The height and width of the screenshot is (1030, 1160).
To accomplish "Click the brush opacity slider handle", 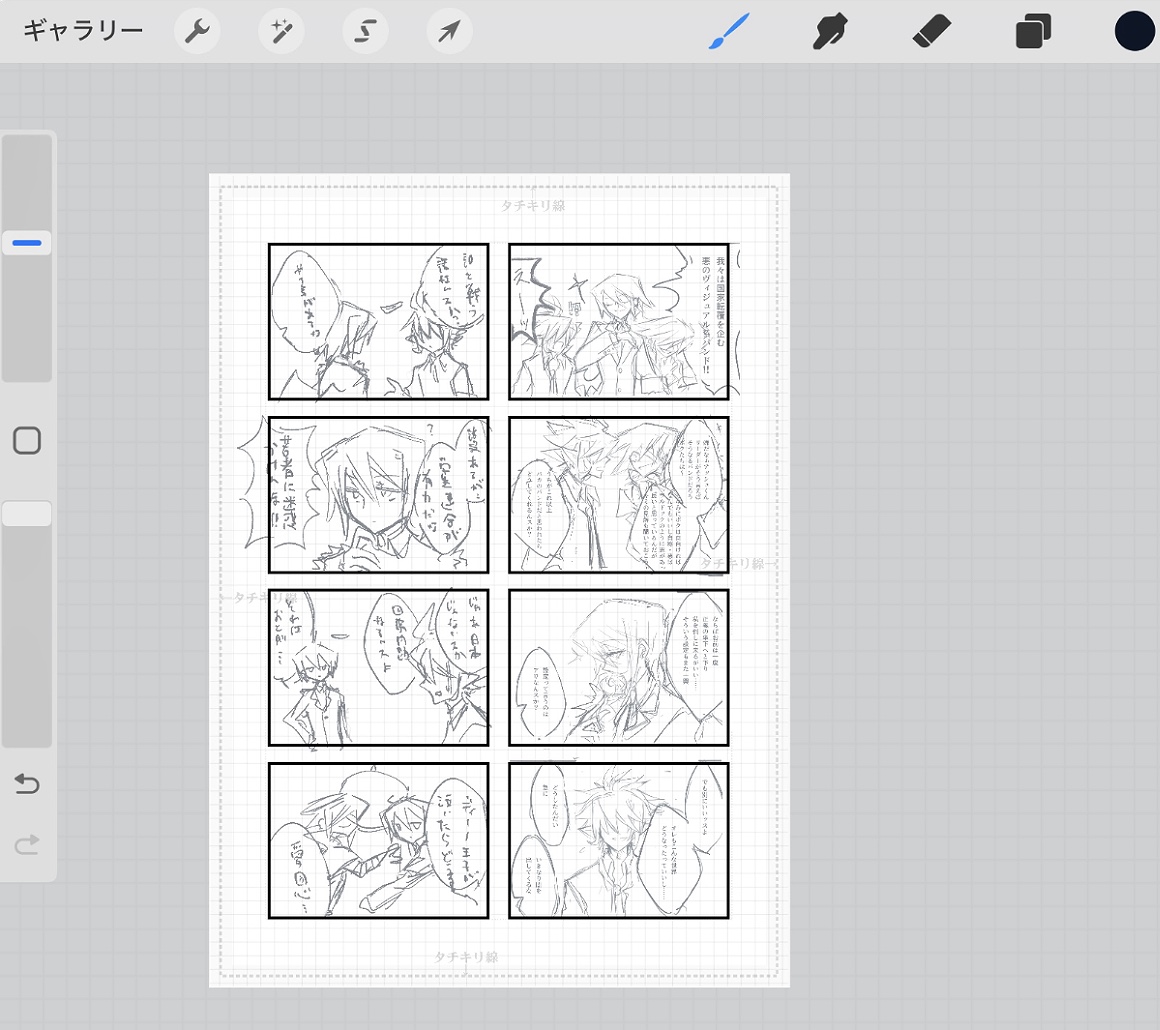I will (x=27, y=514).
